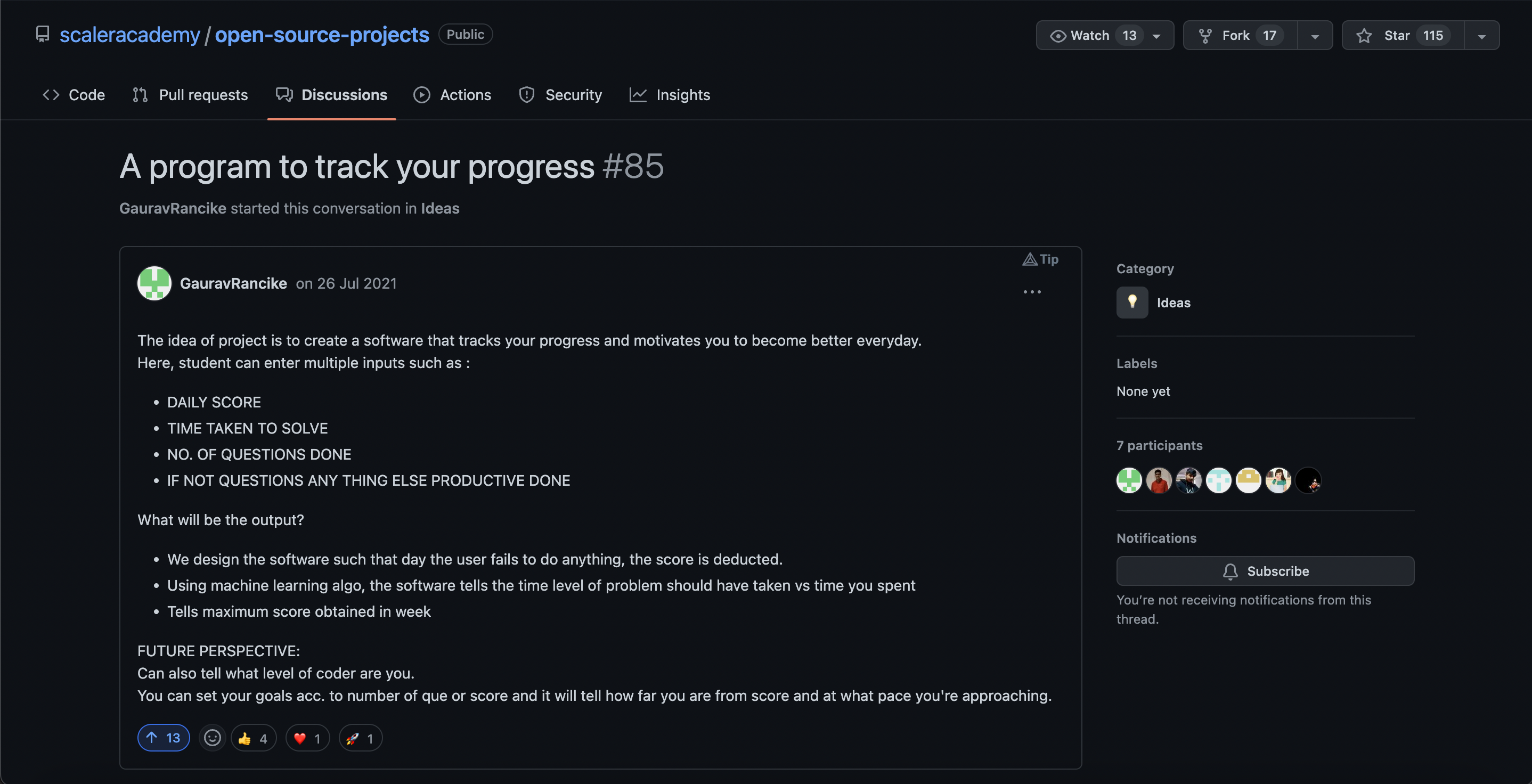
Task: Expand the Star dropdown caret
Action: [1481, 35]
